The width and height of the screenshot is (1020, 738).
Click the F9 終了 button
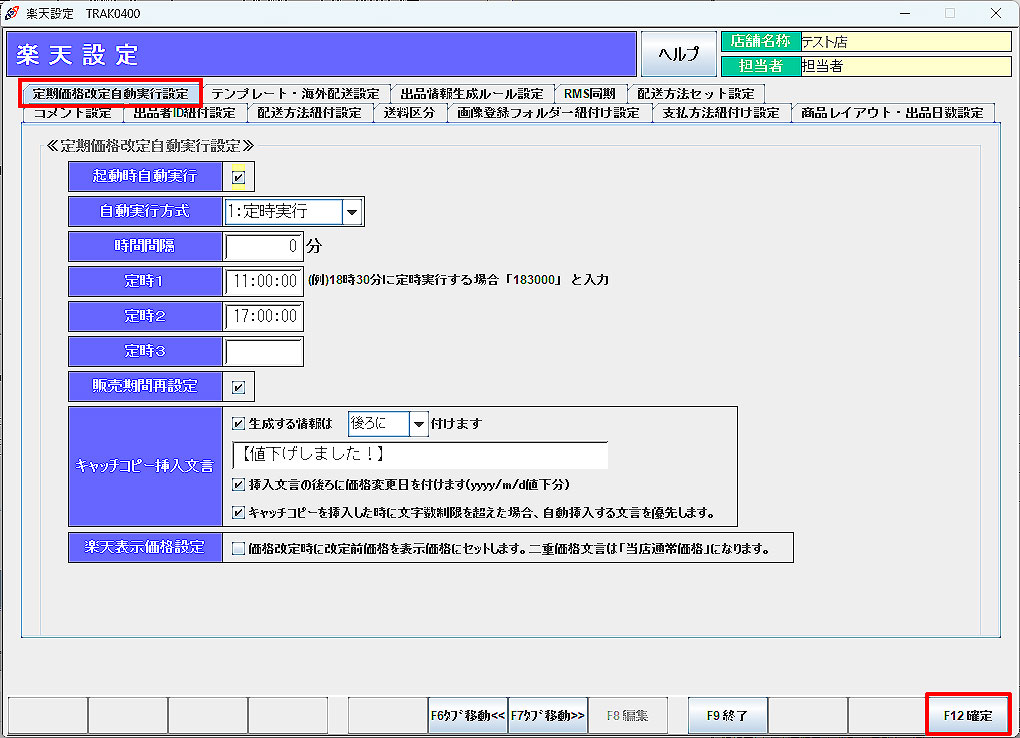(727, 715)
